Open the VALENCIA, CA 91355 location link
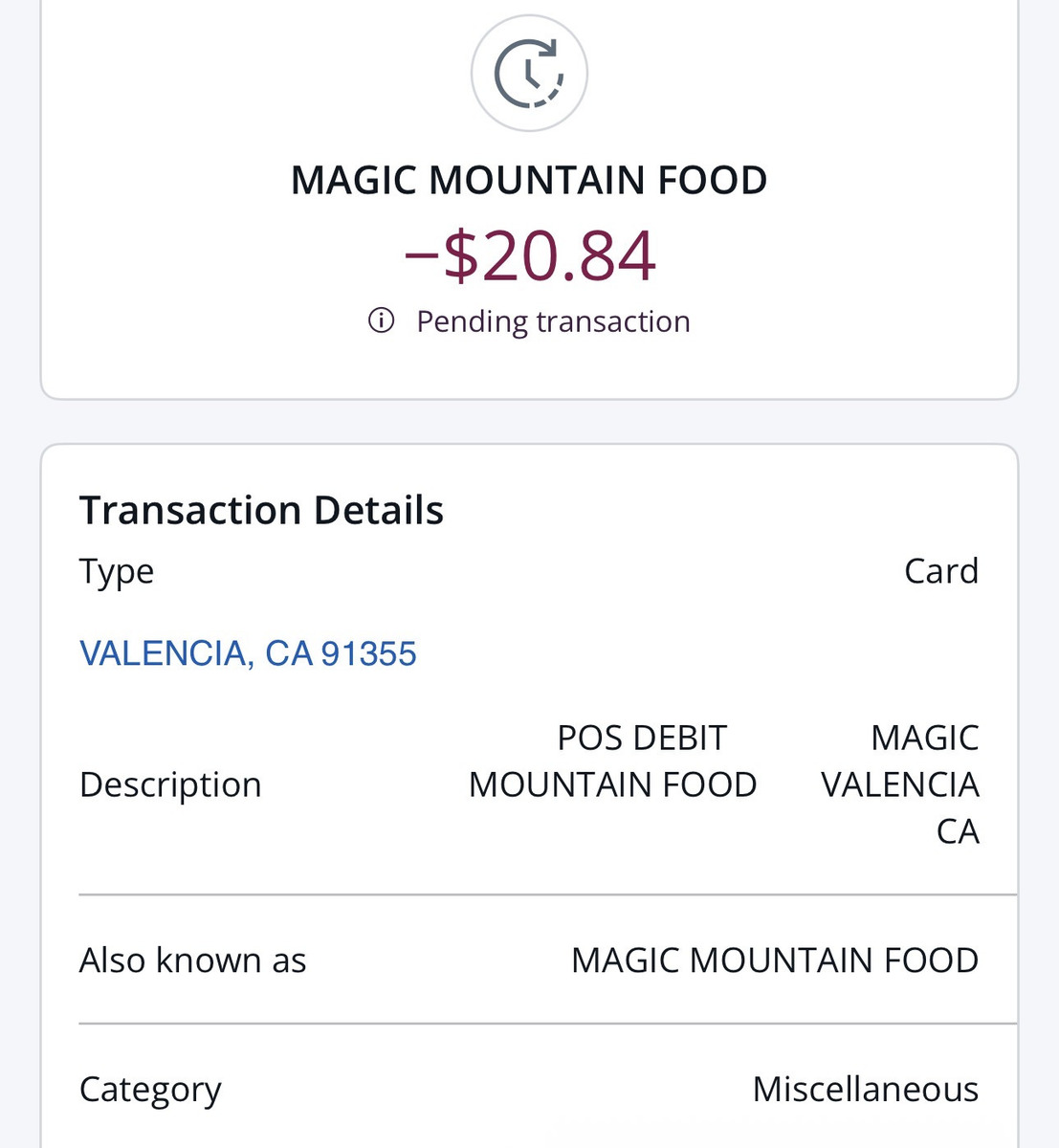 248,653
